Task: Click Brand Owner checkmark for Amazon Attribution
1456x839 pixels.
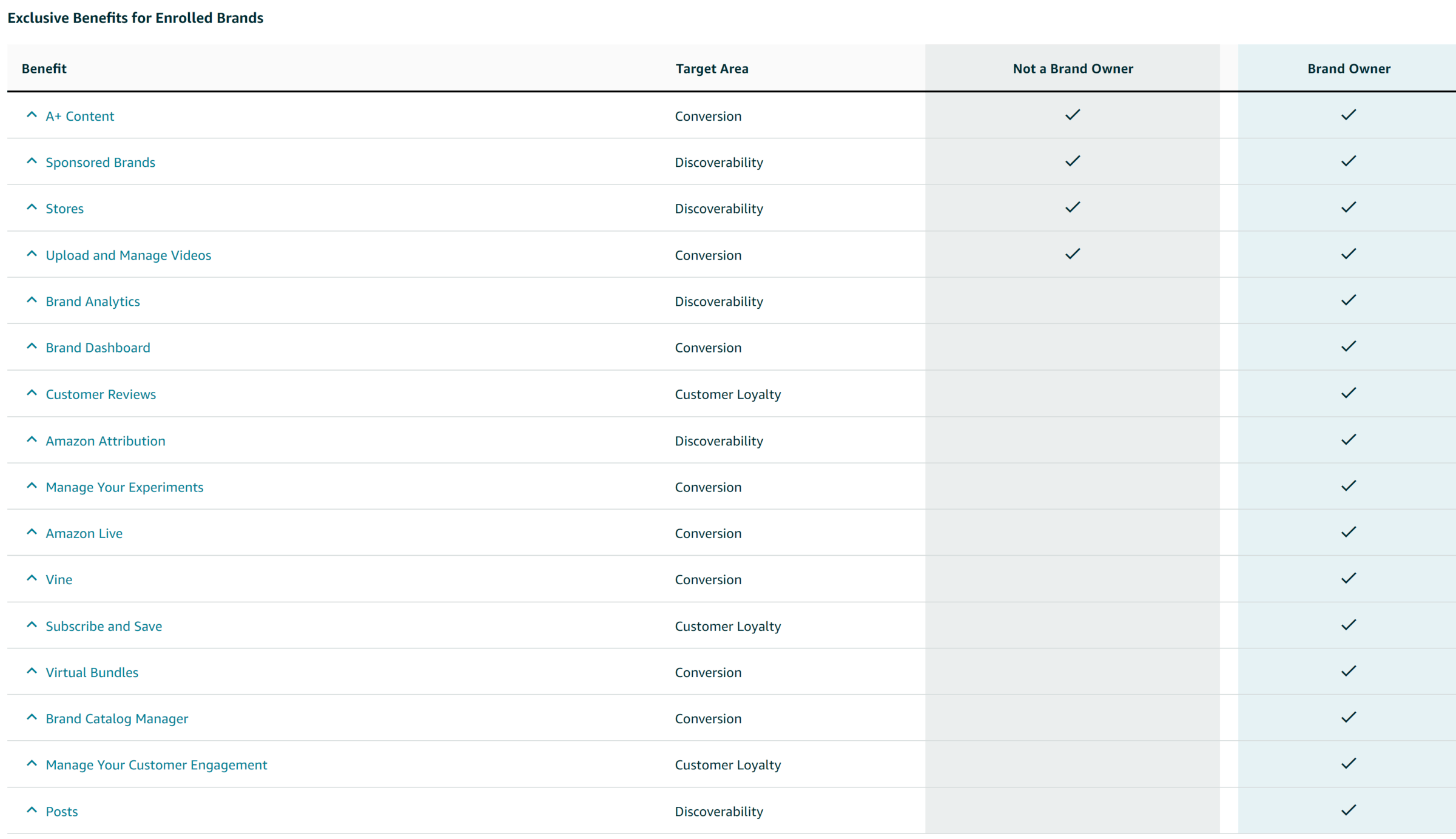Action: pyautogui.click(x=1349, y=439)
